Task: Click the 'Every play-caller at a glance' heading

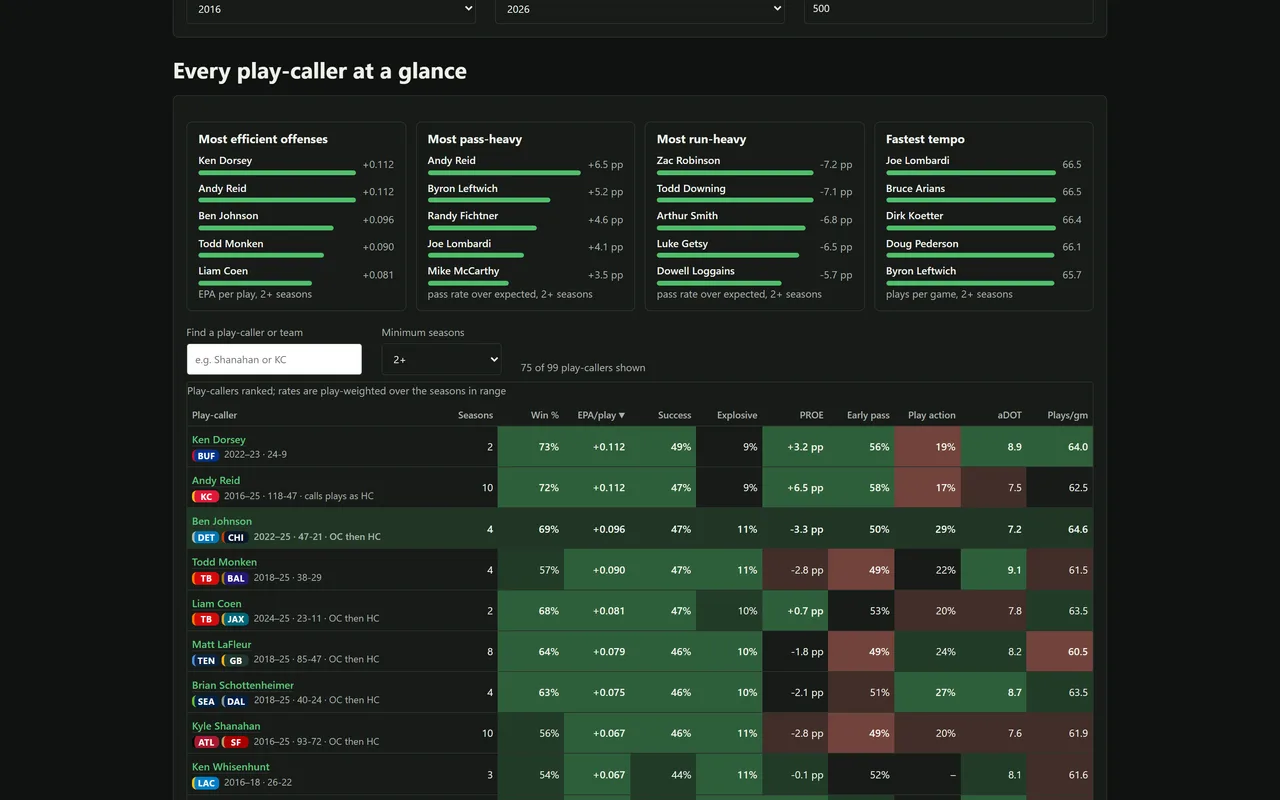Action: pyautogui.click(x=320, y=71)
